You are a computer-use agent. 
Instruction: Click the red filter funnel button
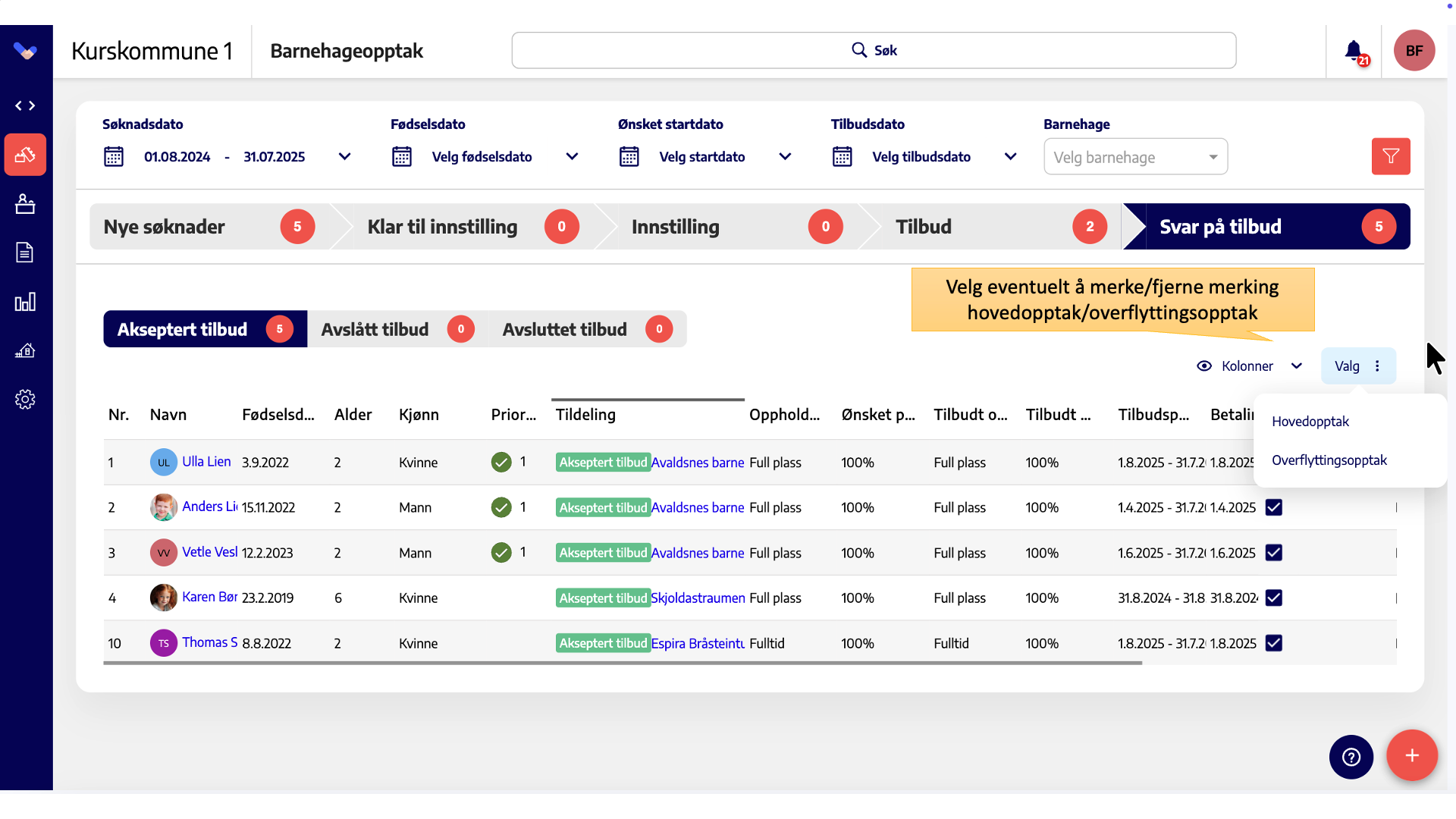[1391, 156]
